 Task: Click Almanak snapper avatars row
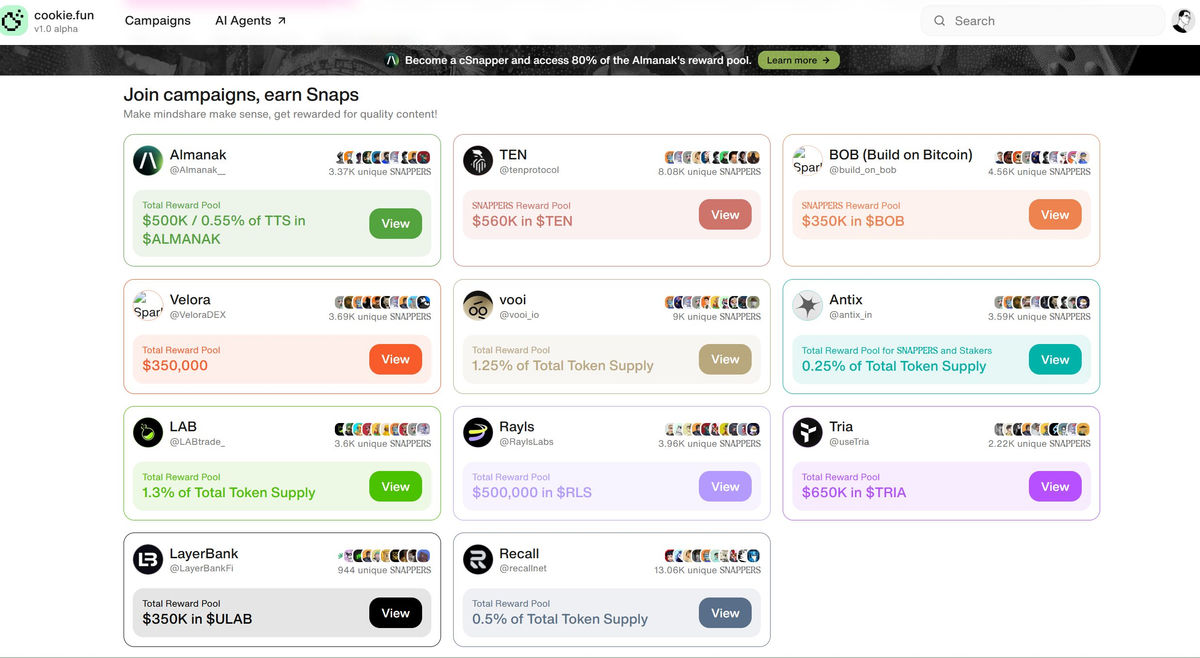(x=383, y=157)
